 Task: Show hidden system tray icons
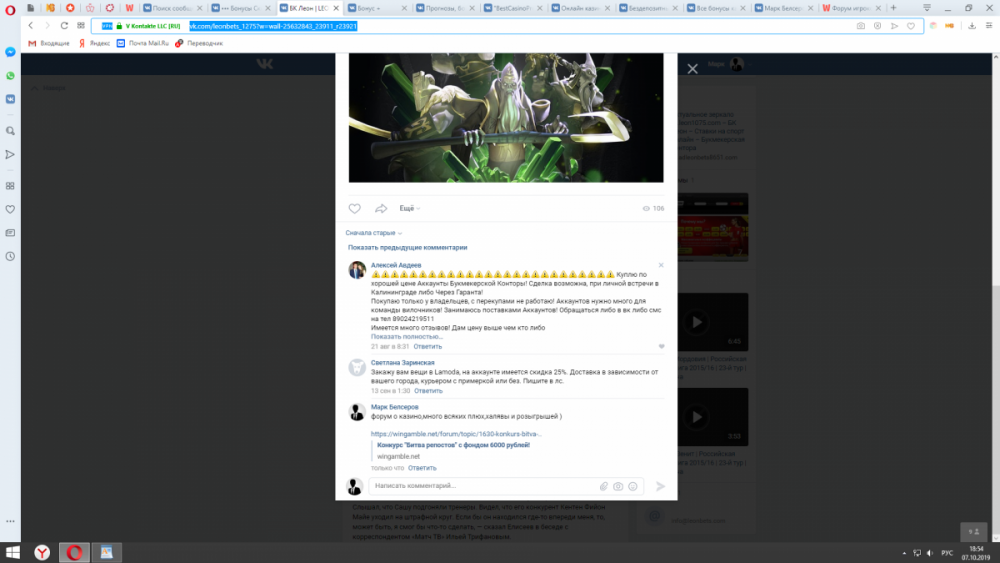click(x=904, y=553)
